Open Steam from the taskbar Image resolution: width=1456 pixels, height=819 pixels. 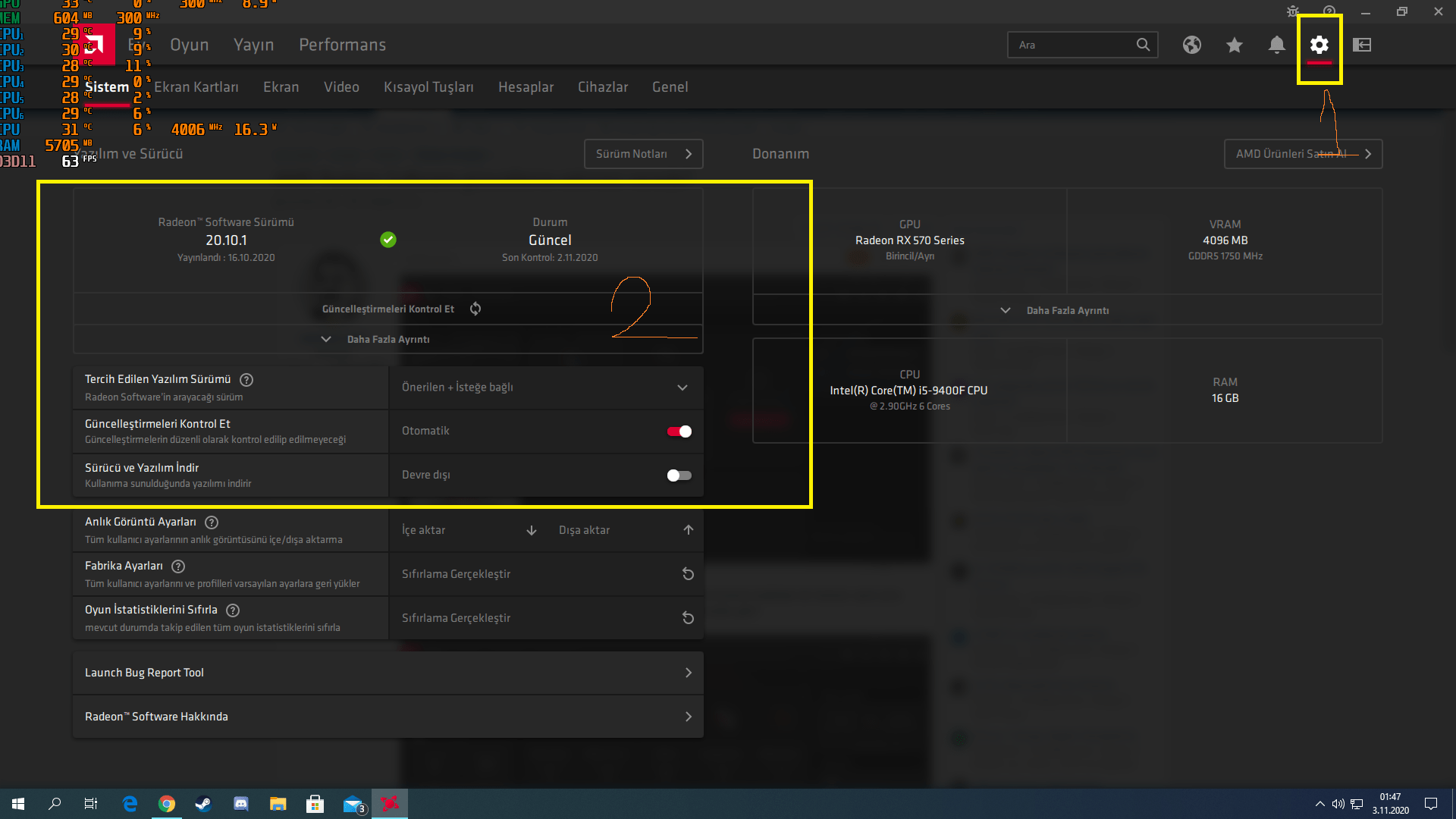point(203,804)
